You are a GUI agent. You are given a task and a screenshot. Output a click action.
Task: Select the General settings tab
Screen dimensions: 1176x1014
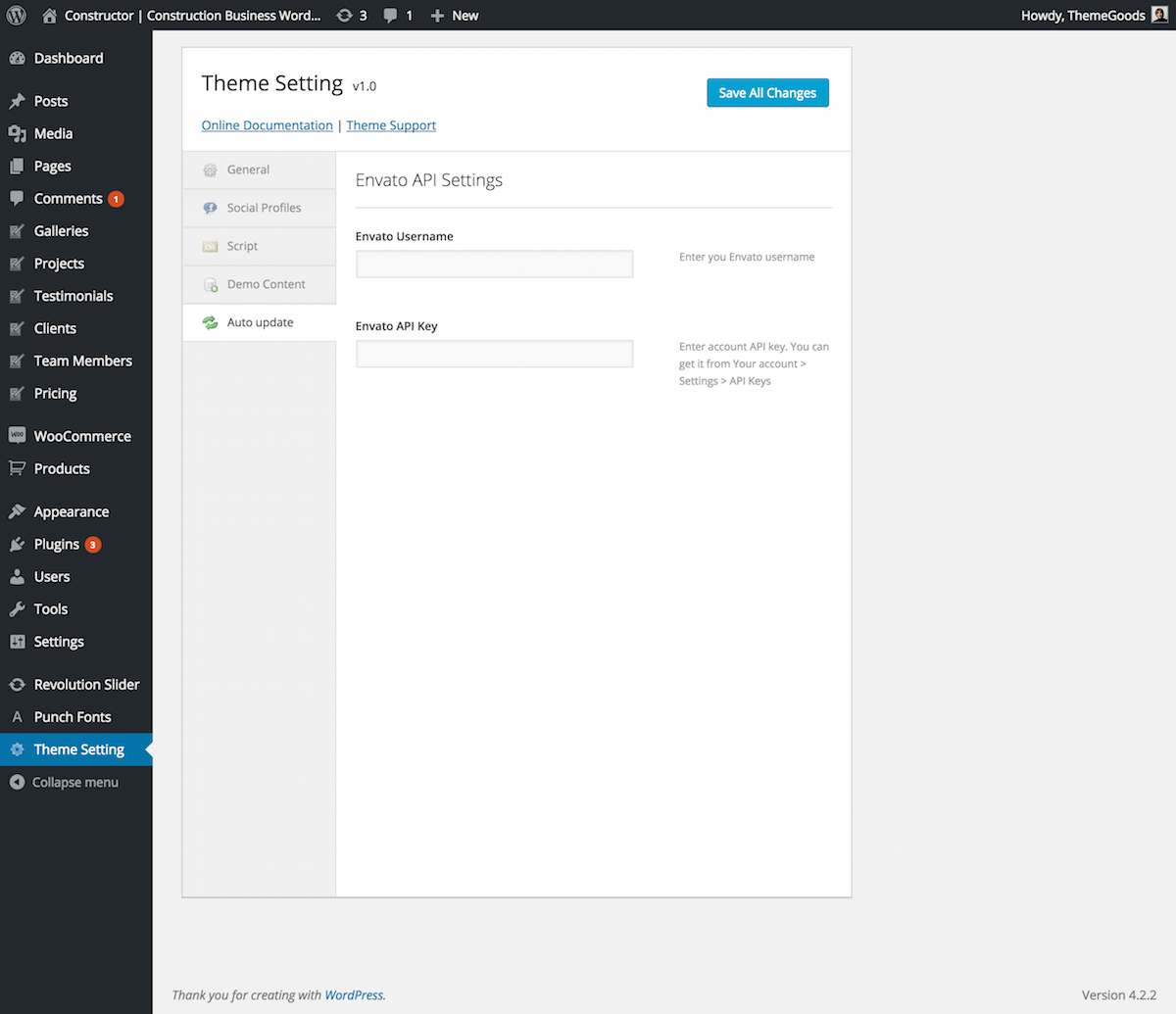pos(248,169)
